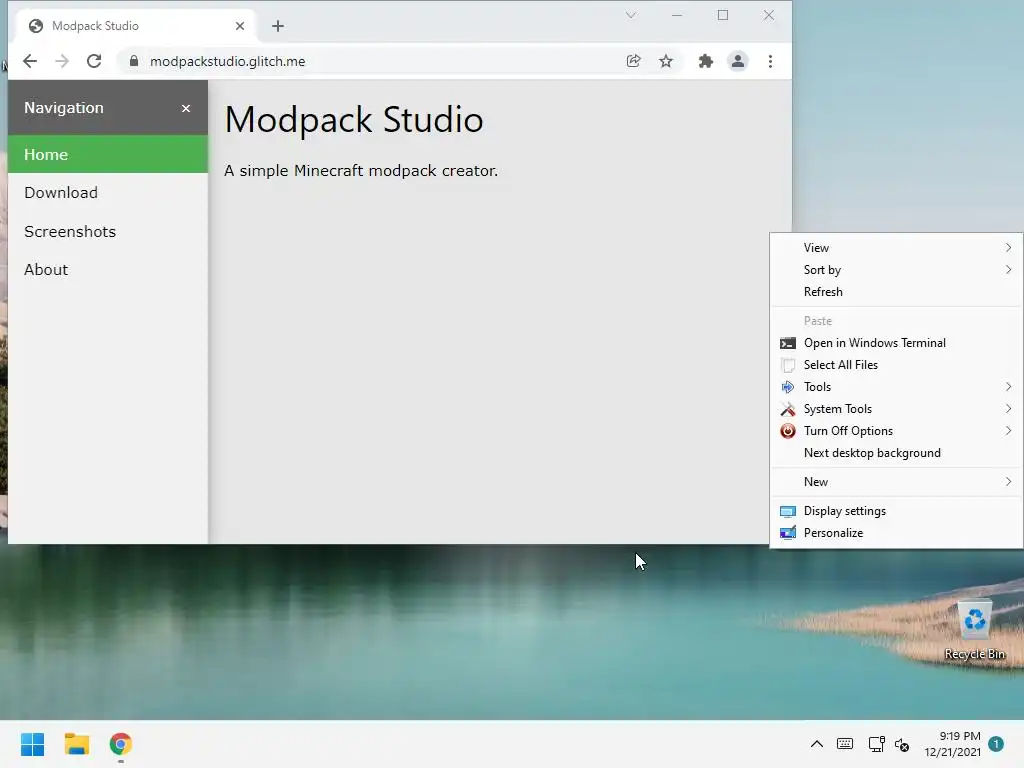Expand the System Tools submenu
1024x768 pixels.
tap(896, 409)
